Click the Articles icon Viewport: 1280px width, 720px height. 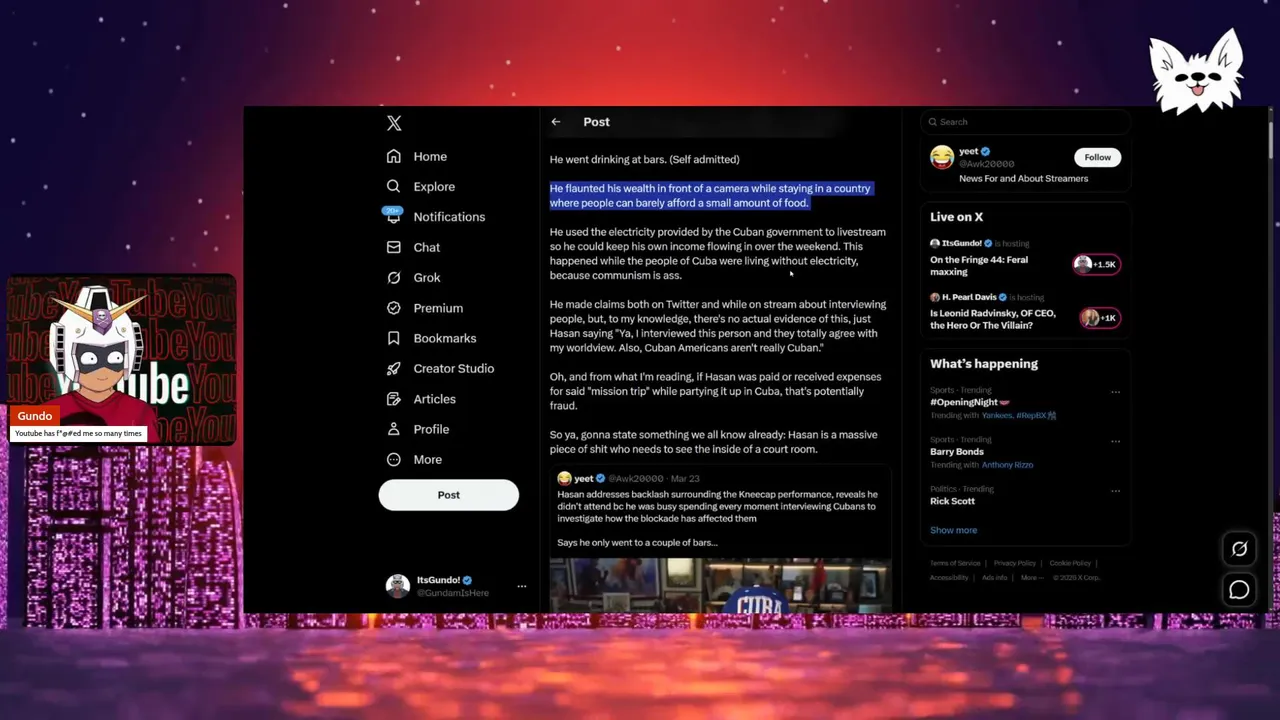394,399
